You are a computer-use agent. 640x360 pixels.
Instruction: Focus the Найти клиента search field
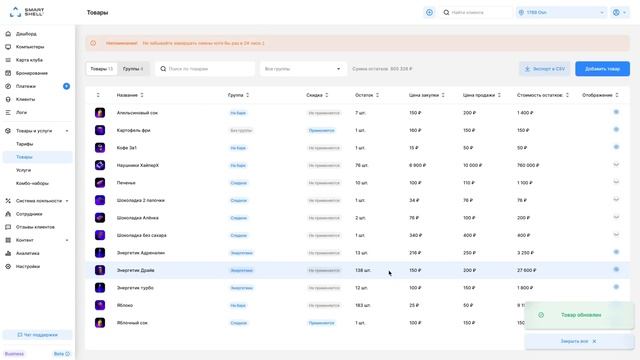476,13
